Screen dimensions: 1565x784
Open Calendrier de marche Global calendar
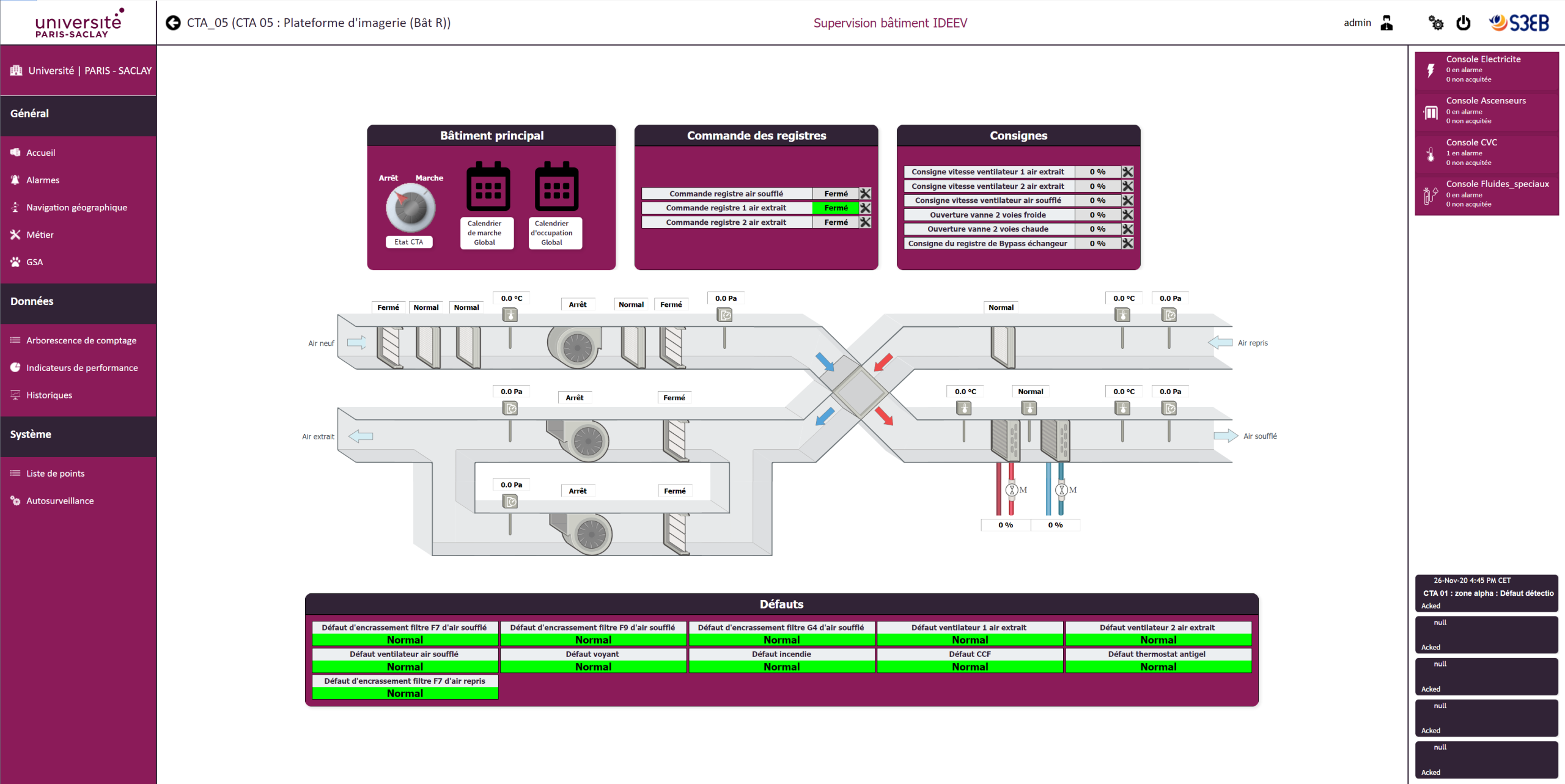point(487,186)
